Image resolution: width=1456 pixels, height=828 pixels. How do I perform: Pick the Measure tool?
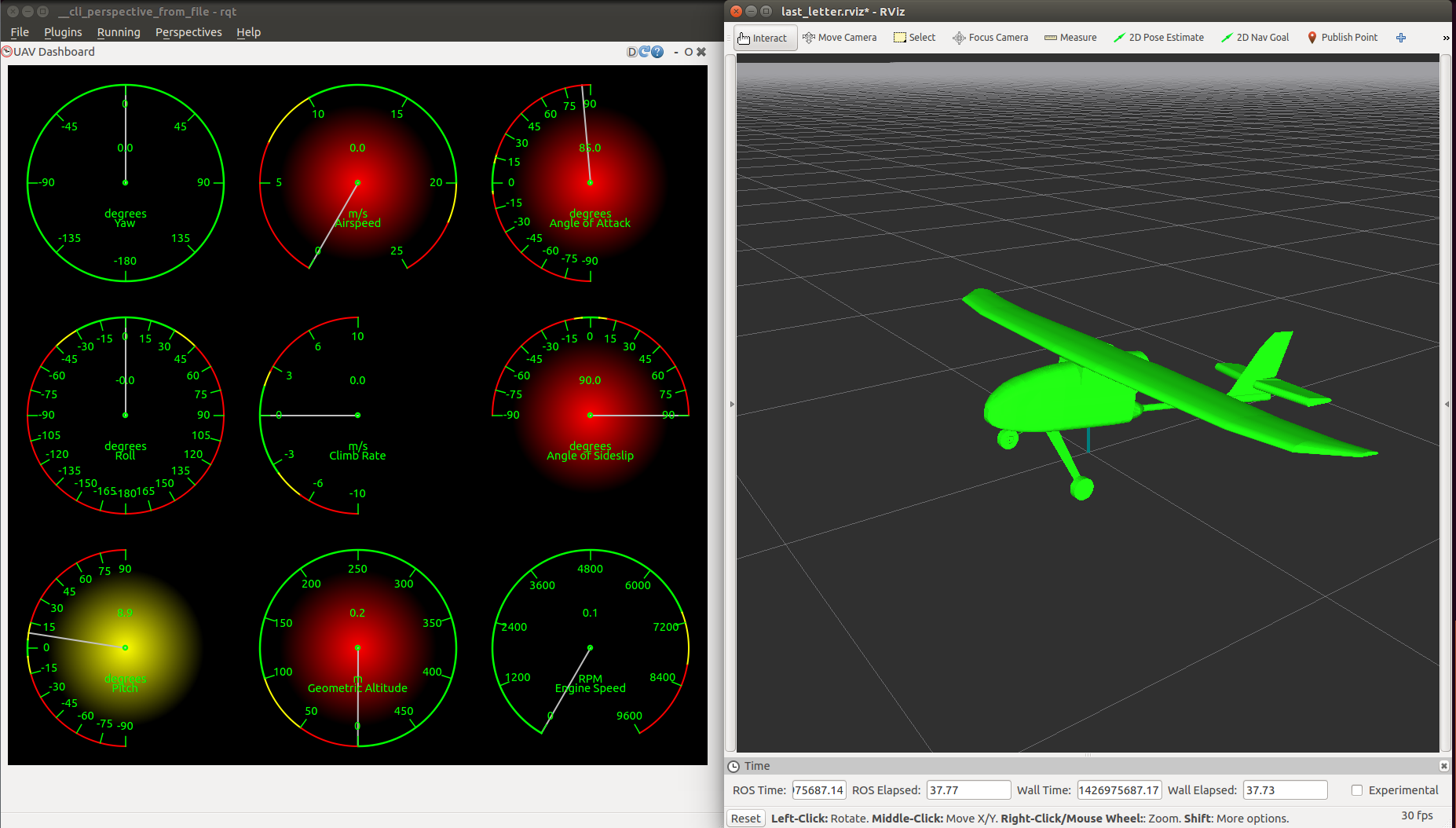[x=1070, y=38]
